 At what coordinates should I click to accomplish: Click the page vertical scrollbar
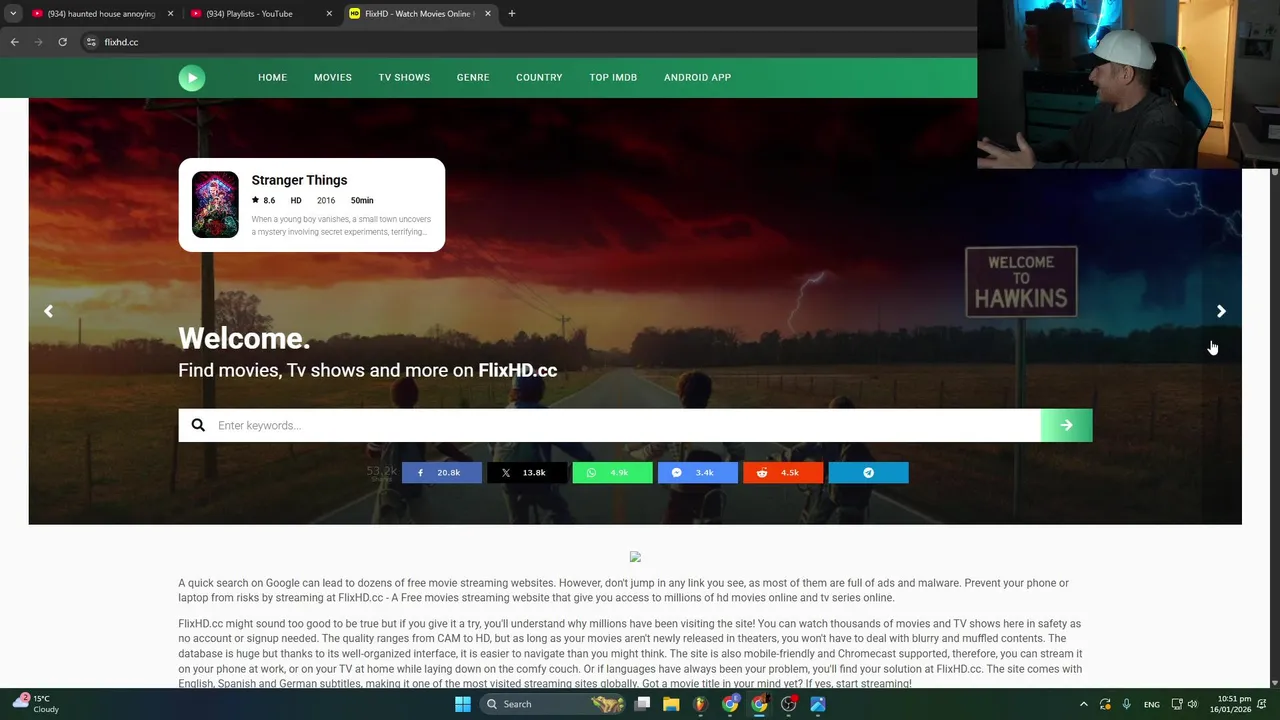click(1274, 428)
